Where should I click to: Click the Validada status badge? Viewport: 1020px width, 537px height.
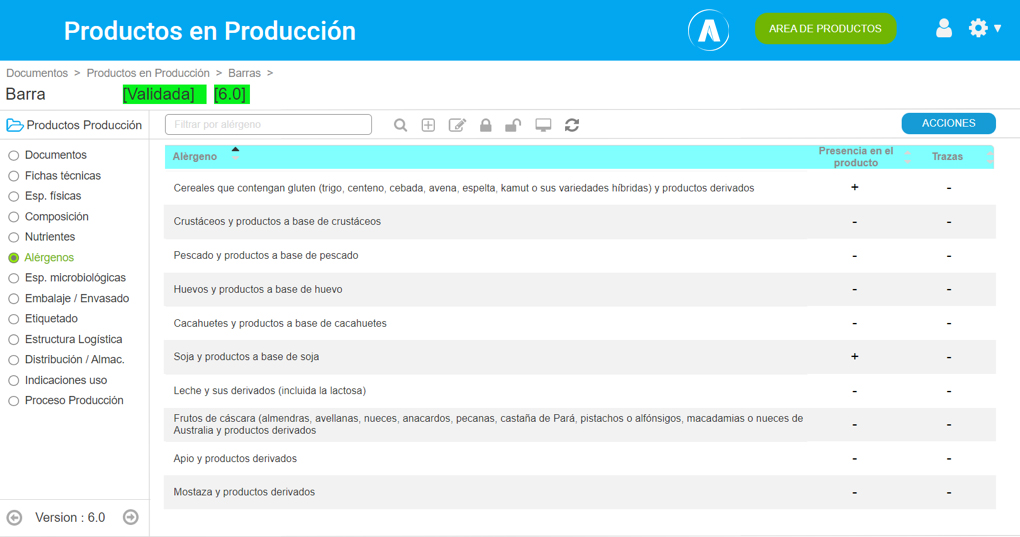pos(164,94)
